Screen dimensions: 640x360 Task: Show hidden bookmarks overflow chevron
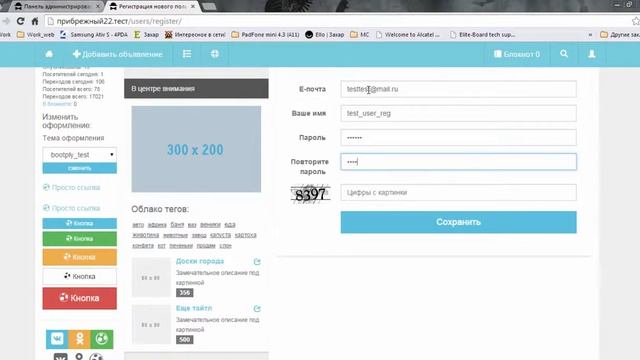(x=590, y=35)
